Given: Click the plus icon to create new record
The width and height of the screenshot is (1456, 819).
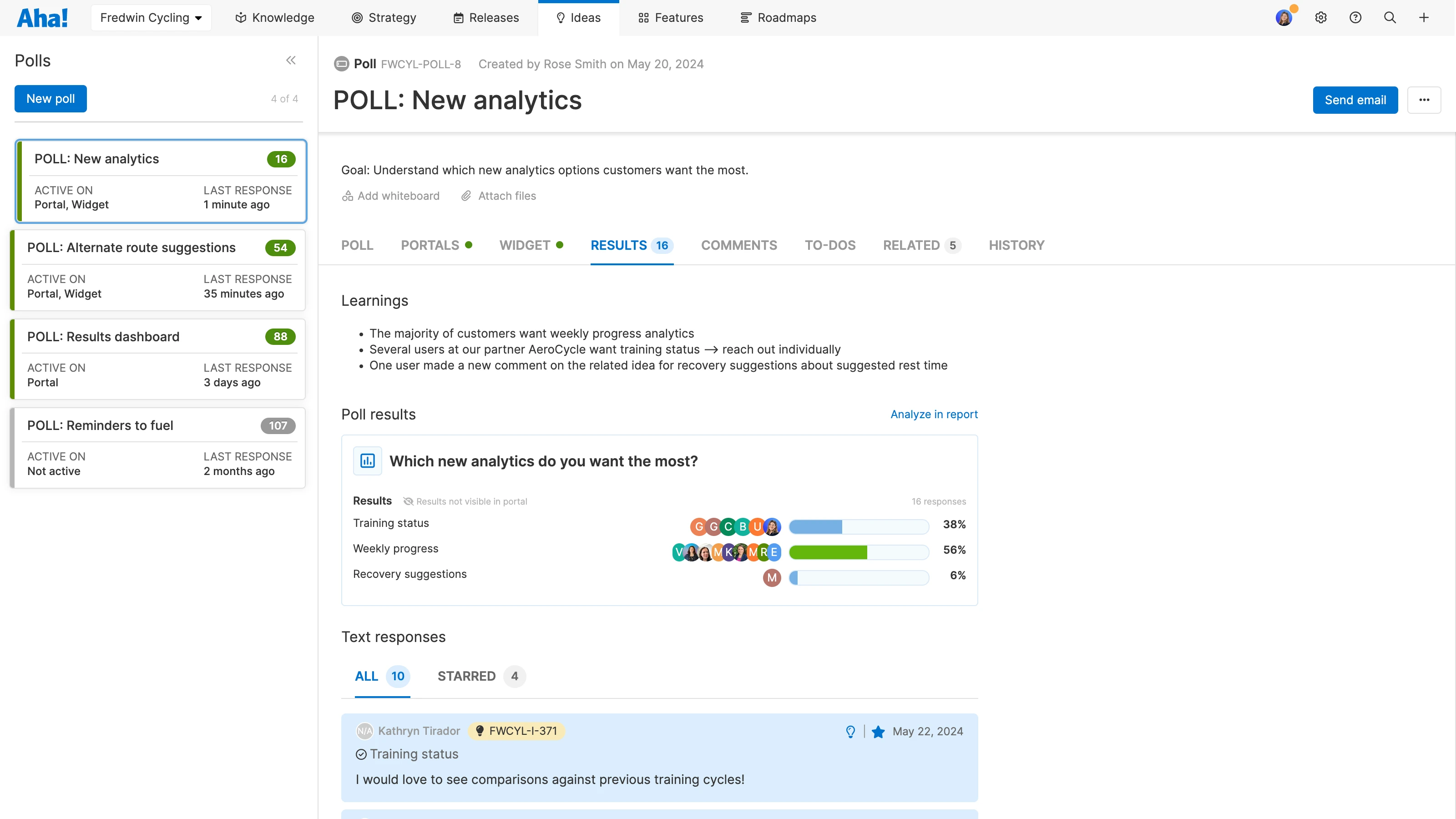Looking at the screenshot, I should (x=1424, y=18).
